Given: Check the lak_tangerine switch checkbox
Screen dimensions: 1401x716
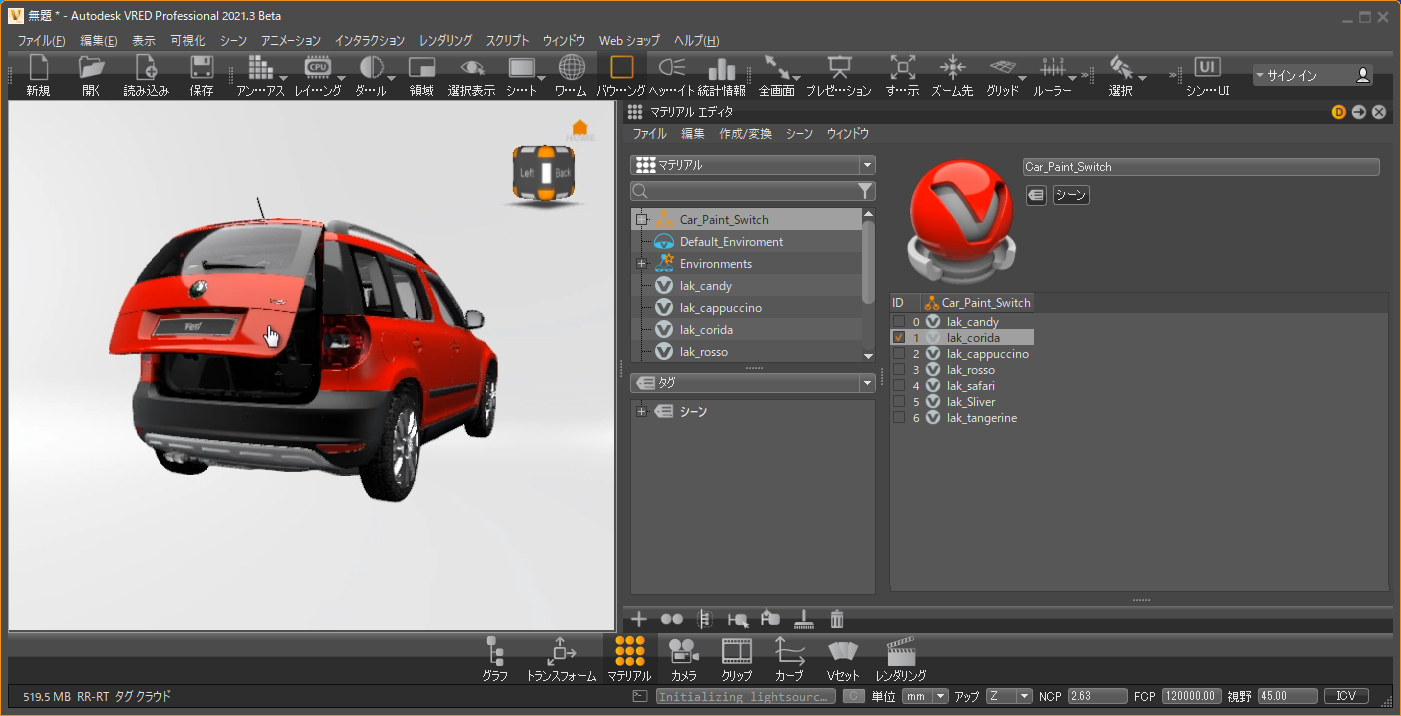Looking at the screenshot, I should (899, 418).
